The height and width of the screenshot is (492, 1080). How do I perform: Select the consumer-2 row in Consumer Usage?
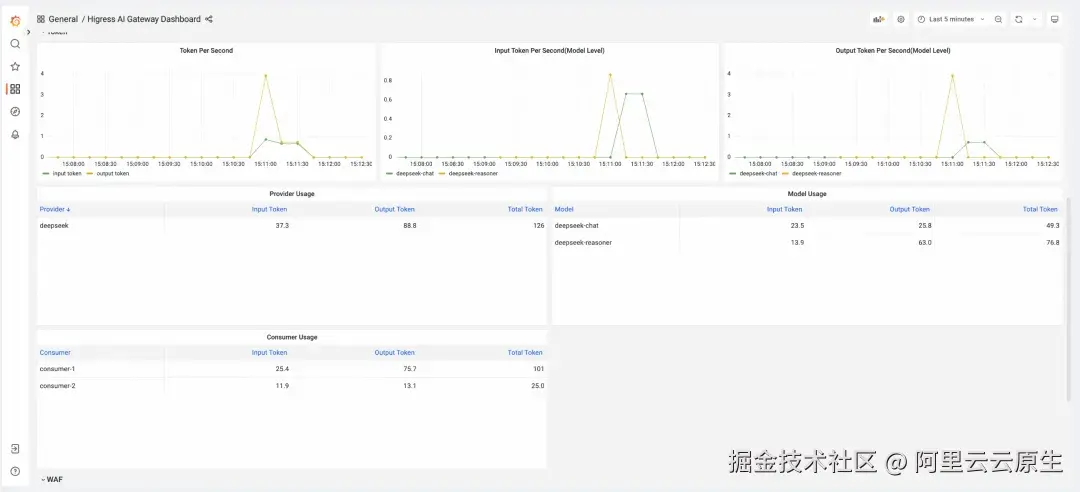tap(292, 386)
